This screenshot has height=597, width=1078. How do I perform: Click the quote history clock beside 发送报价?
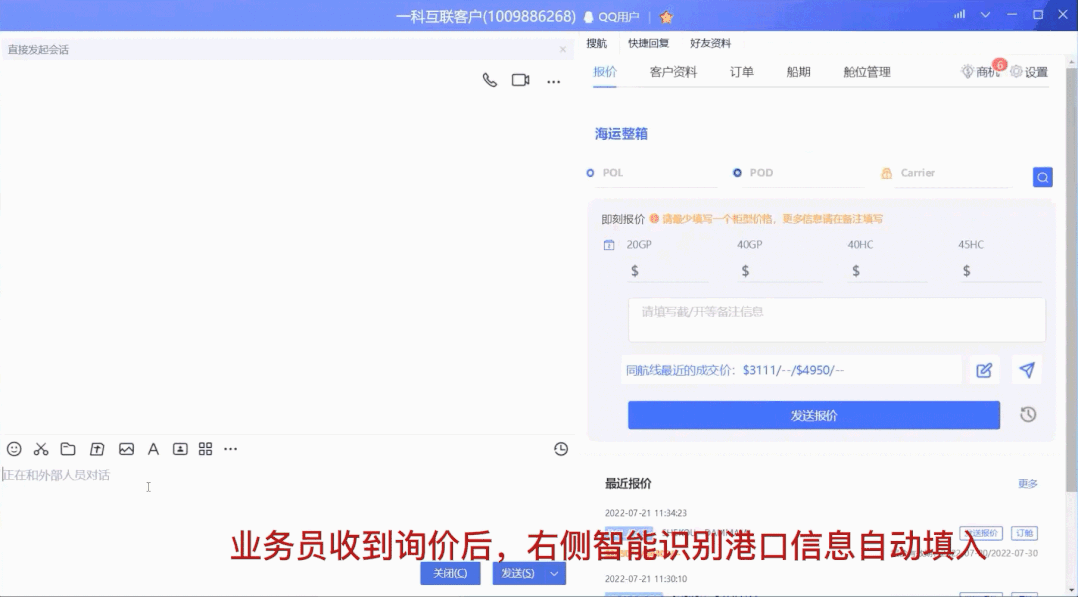tap(1026, 414)
